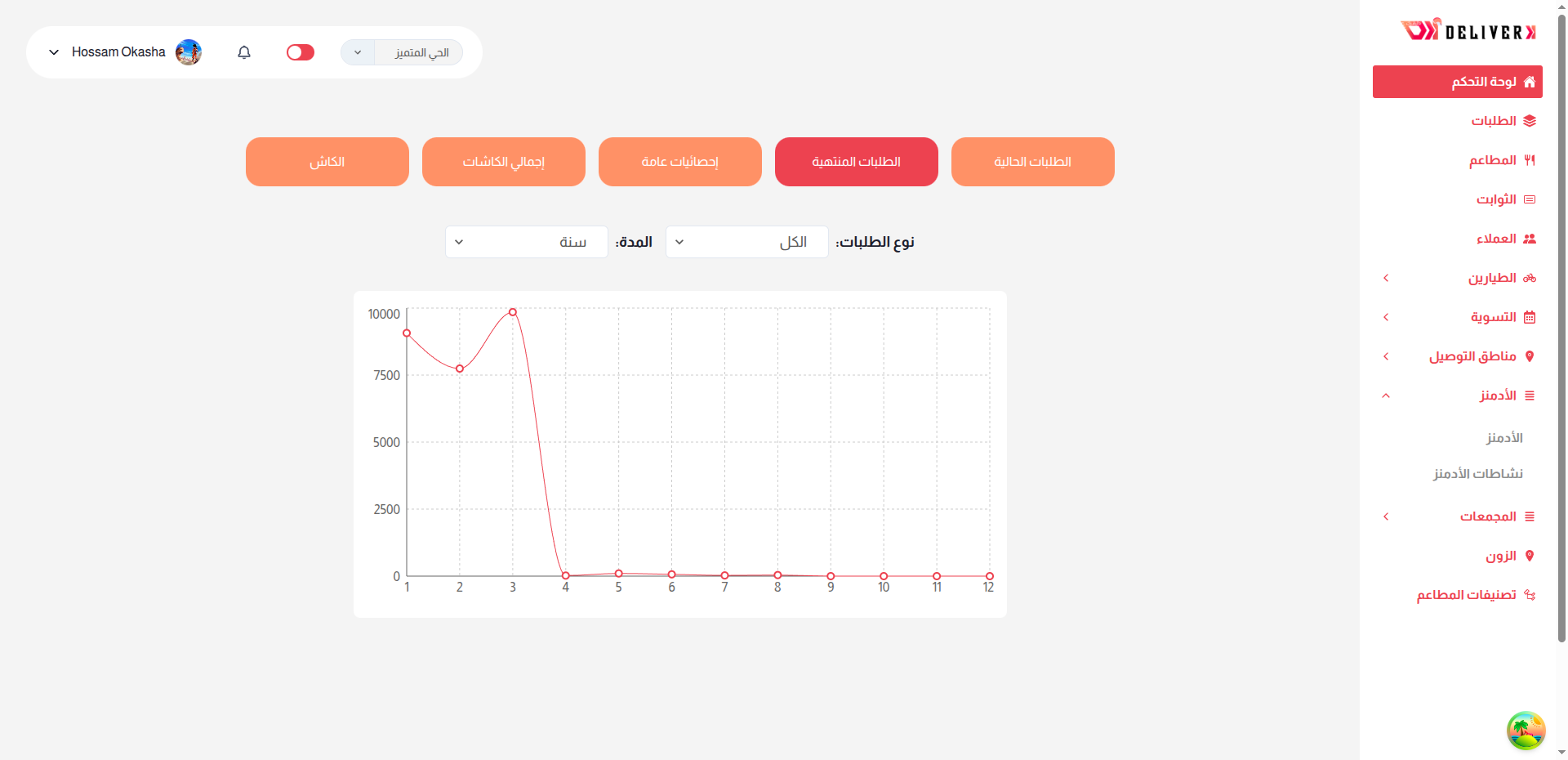Click the calendar icon beside التسوية
The width and height of the screenshot is (1568, 760).
[1530, 317]
